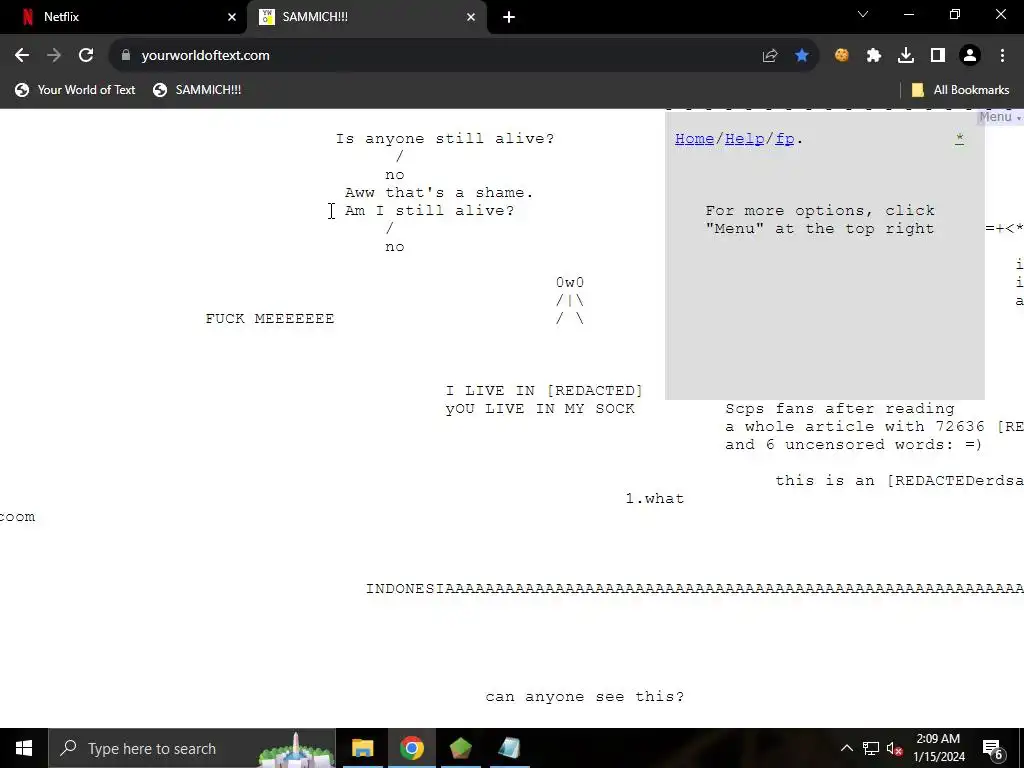
Task: Open the clock showing 2:09 AM
Action: (938, 748)
